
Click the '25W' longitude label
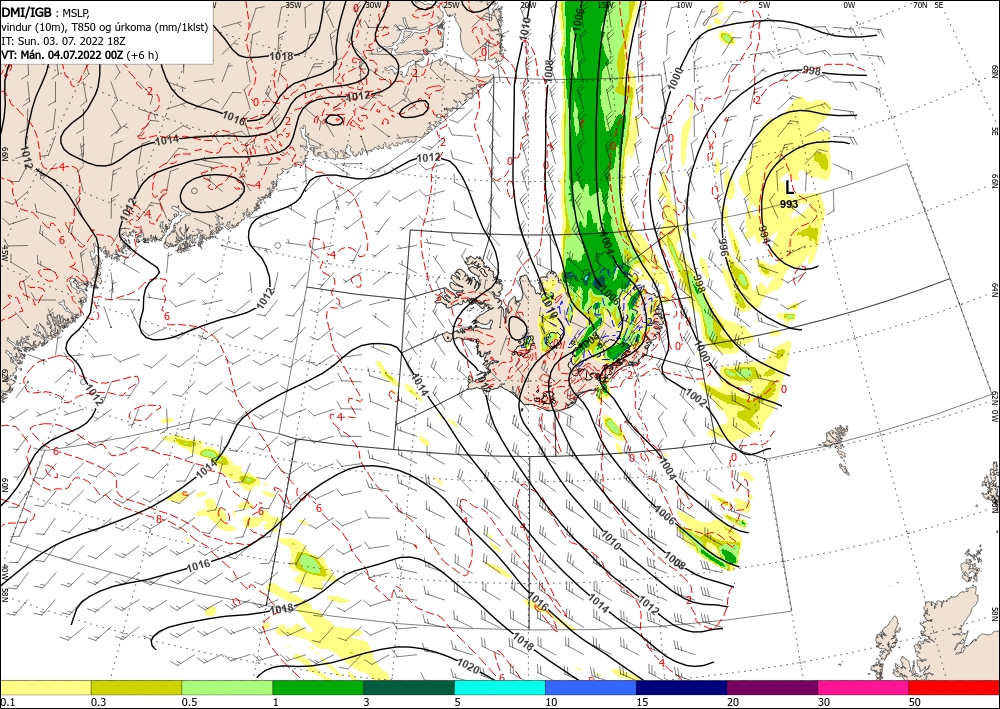click(x=451, y=5)
